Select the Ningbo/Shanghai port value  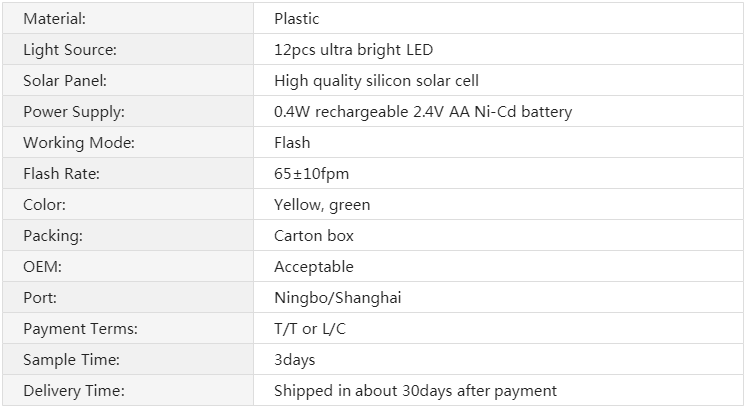click(338, 298)
